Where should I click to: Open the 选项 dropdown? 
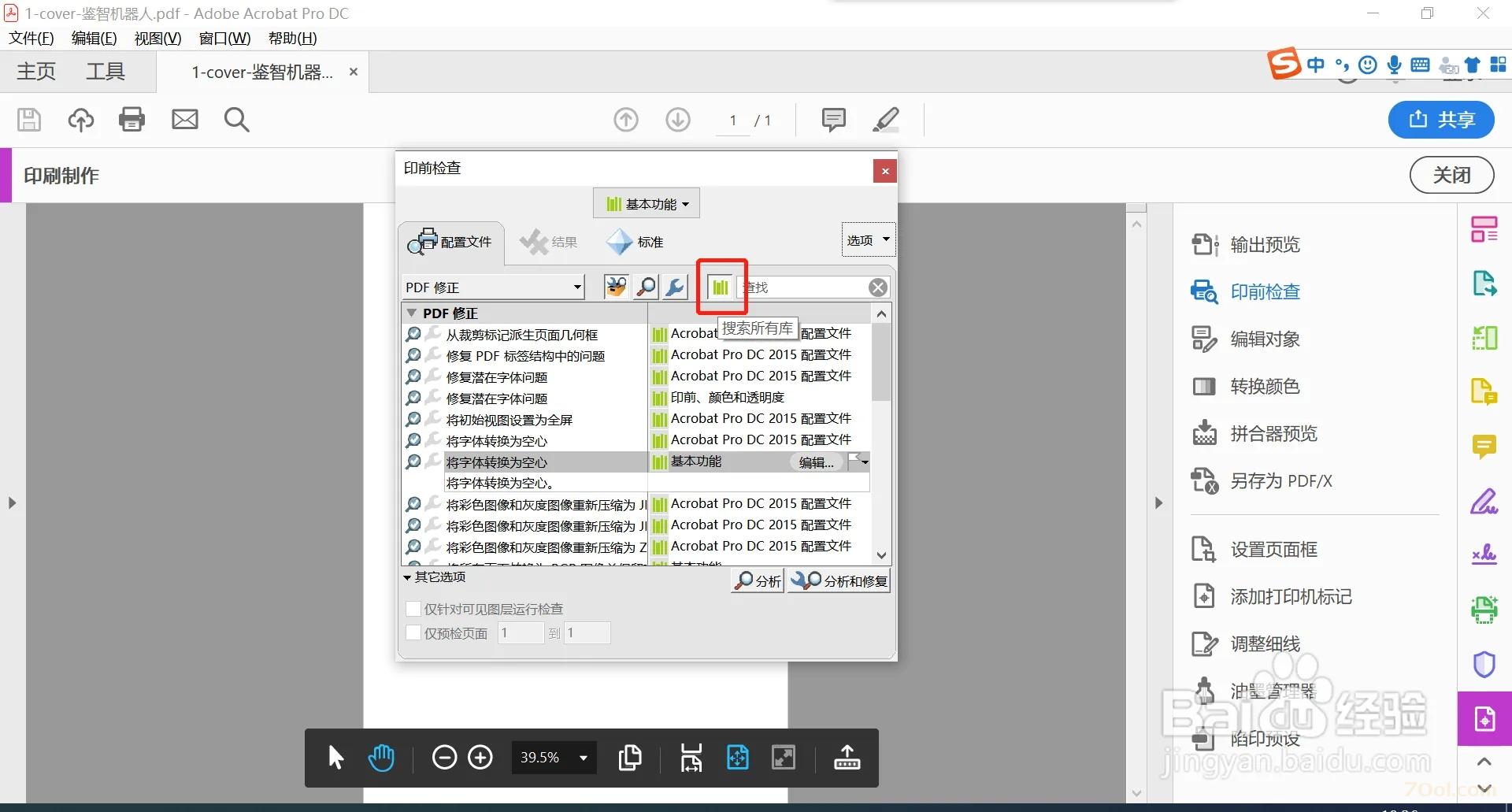tap(868, 240)
